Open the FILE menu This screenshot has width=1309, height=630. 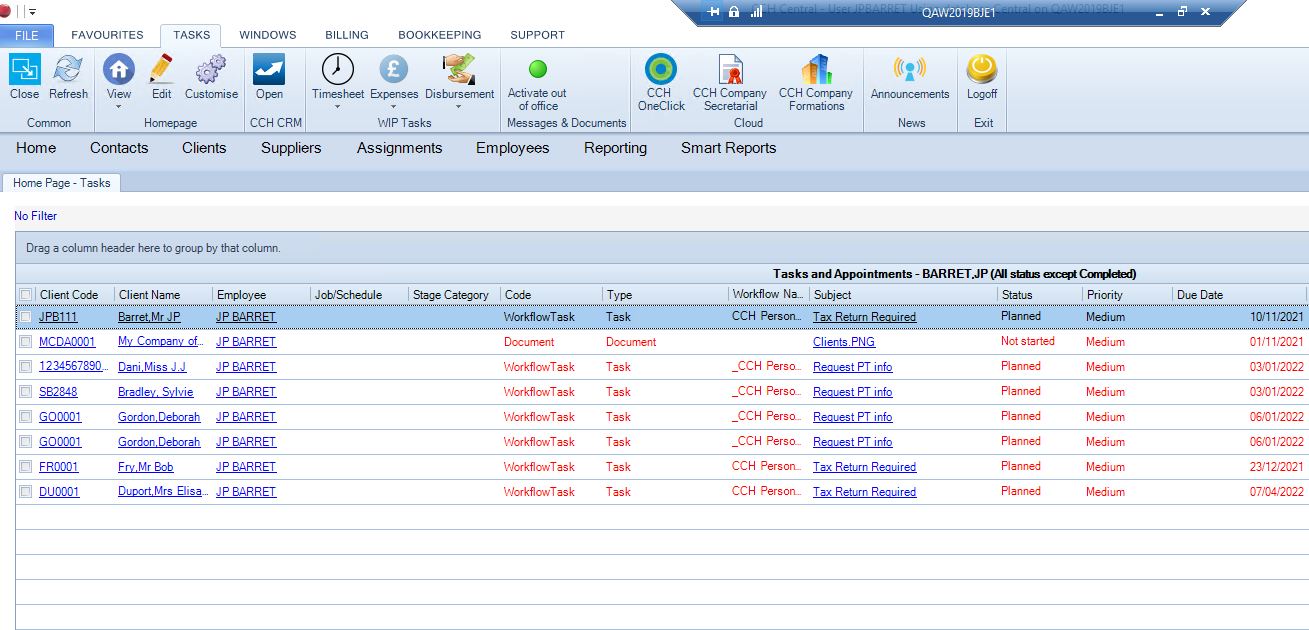pyautogui.click(x=27, y=35)
